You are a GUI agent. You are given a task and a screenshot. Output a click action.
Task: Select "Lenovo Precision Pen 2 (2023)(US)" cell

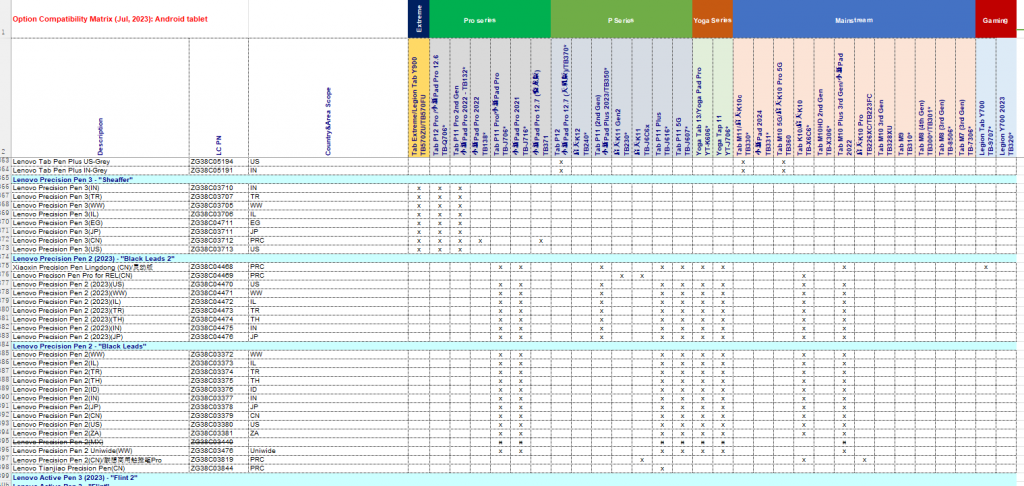101,285
